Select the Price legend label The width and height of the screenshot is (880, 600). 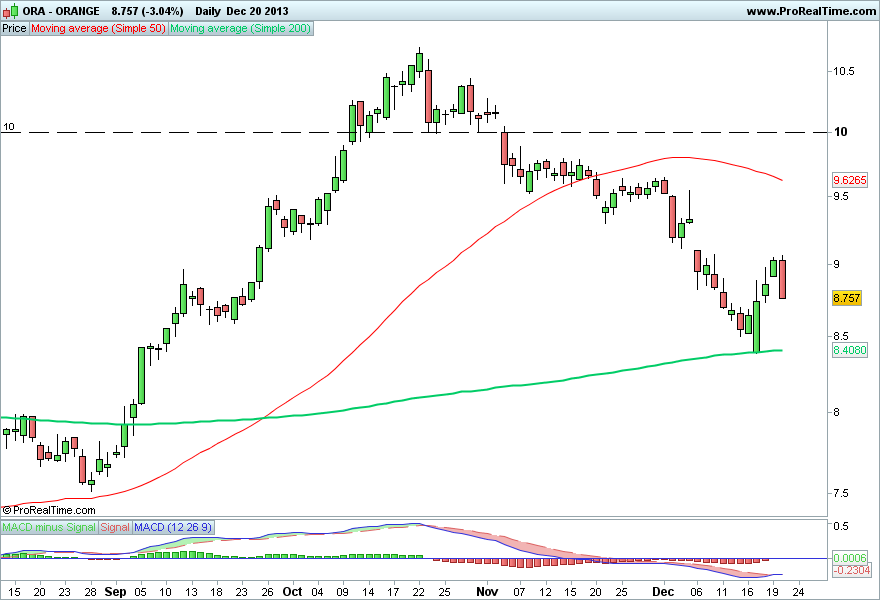point(15,28)
